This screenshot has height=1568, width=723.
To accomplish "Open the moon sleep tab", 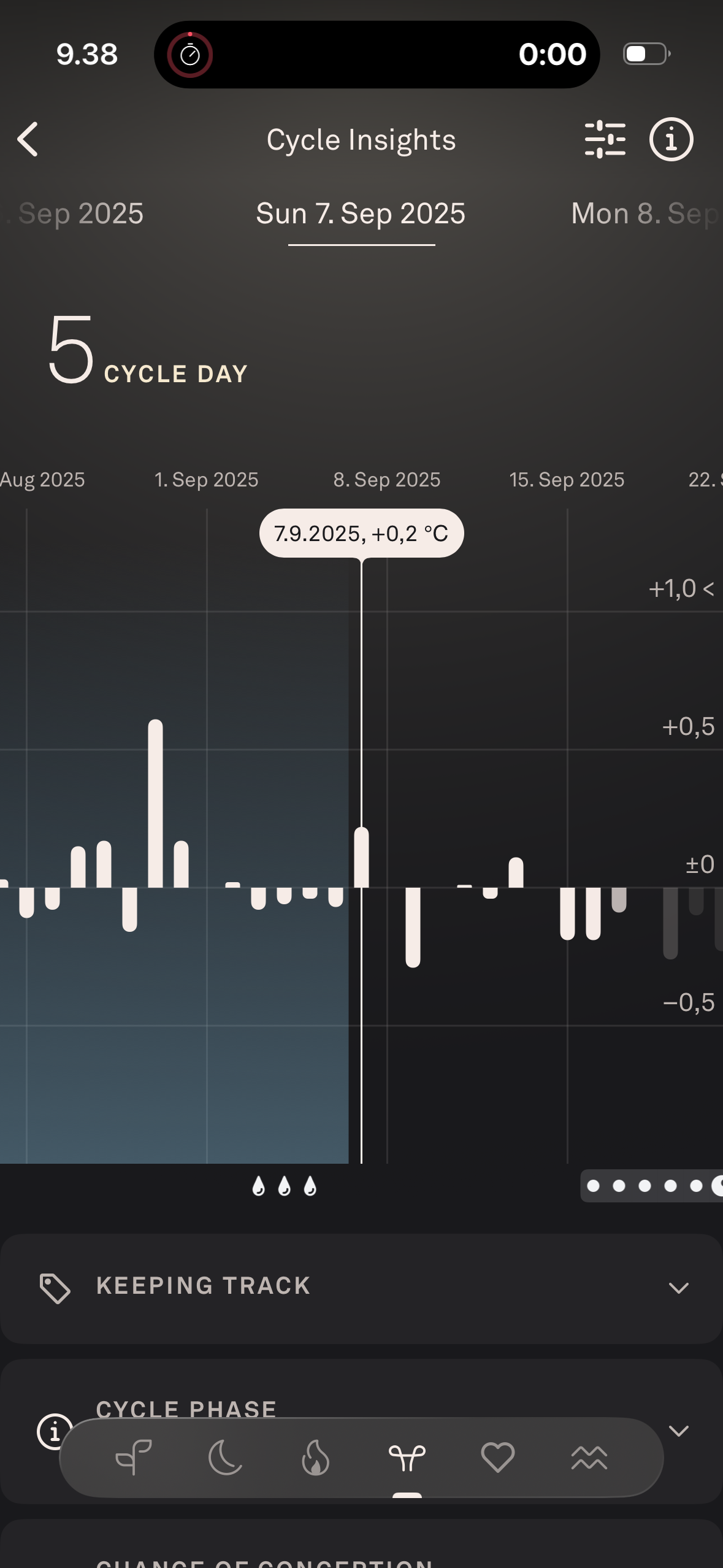I will point(225,1457).
